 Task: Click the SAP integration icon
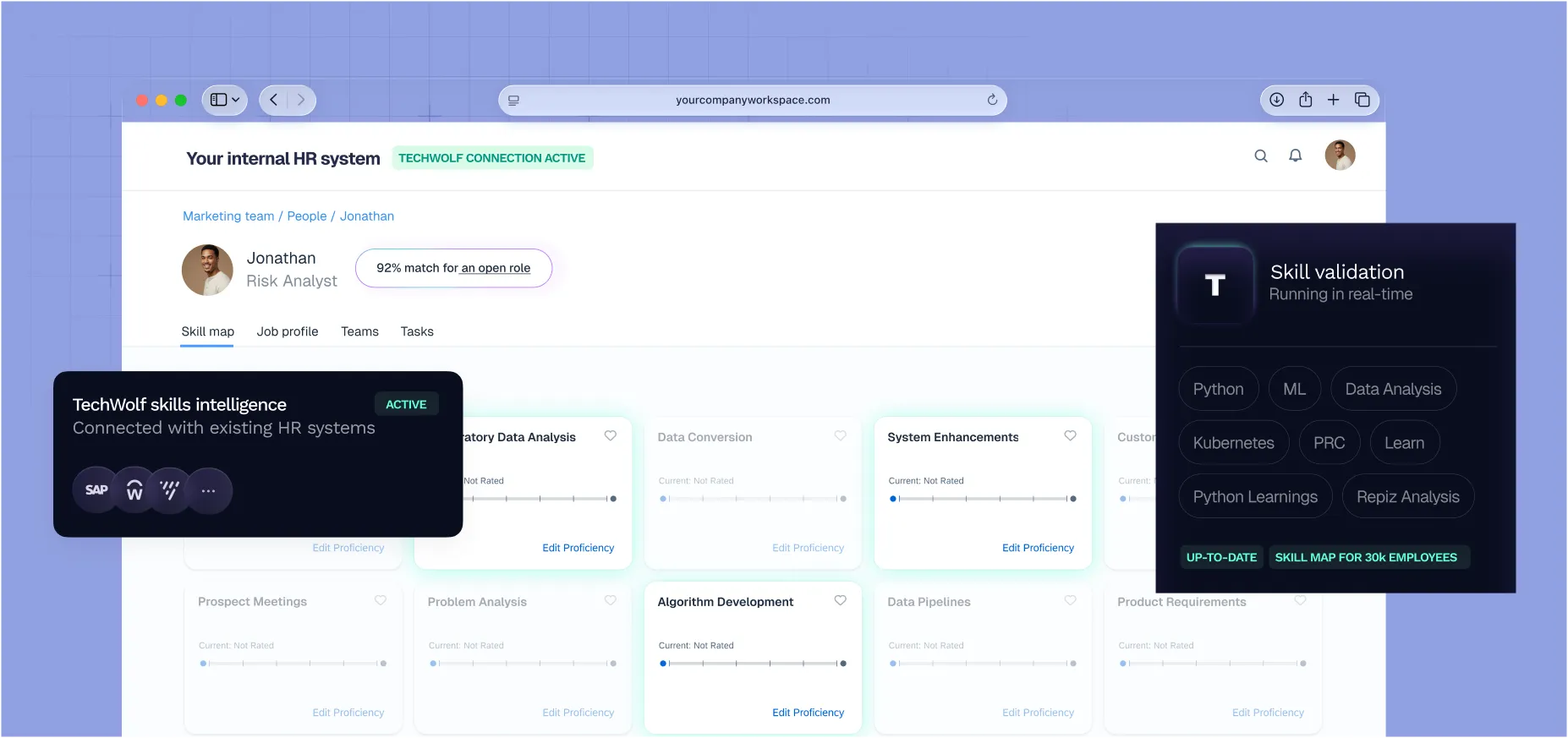[x=96, y=490]
